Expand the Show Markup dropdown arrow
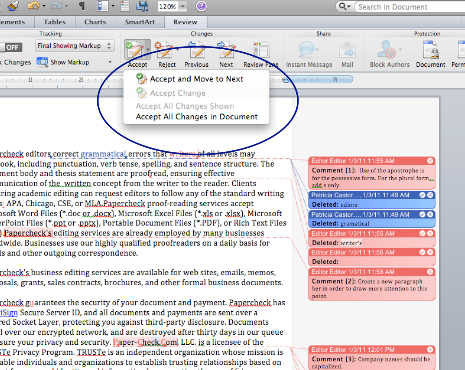 (110, 62)
